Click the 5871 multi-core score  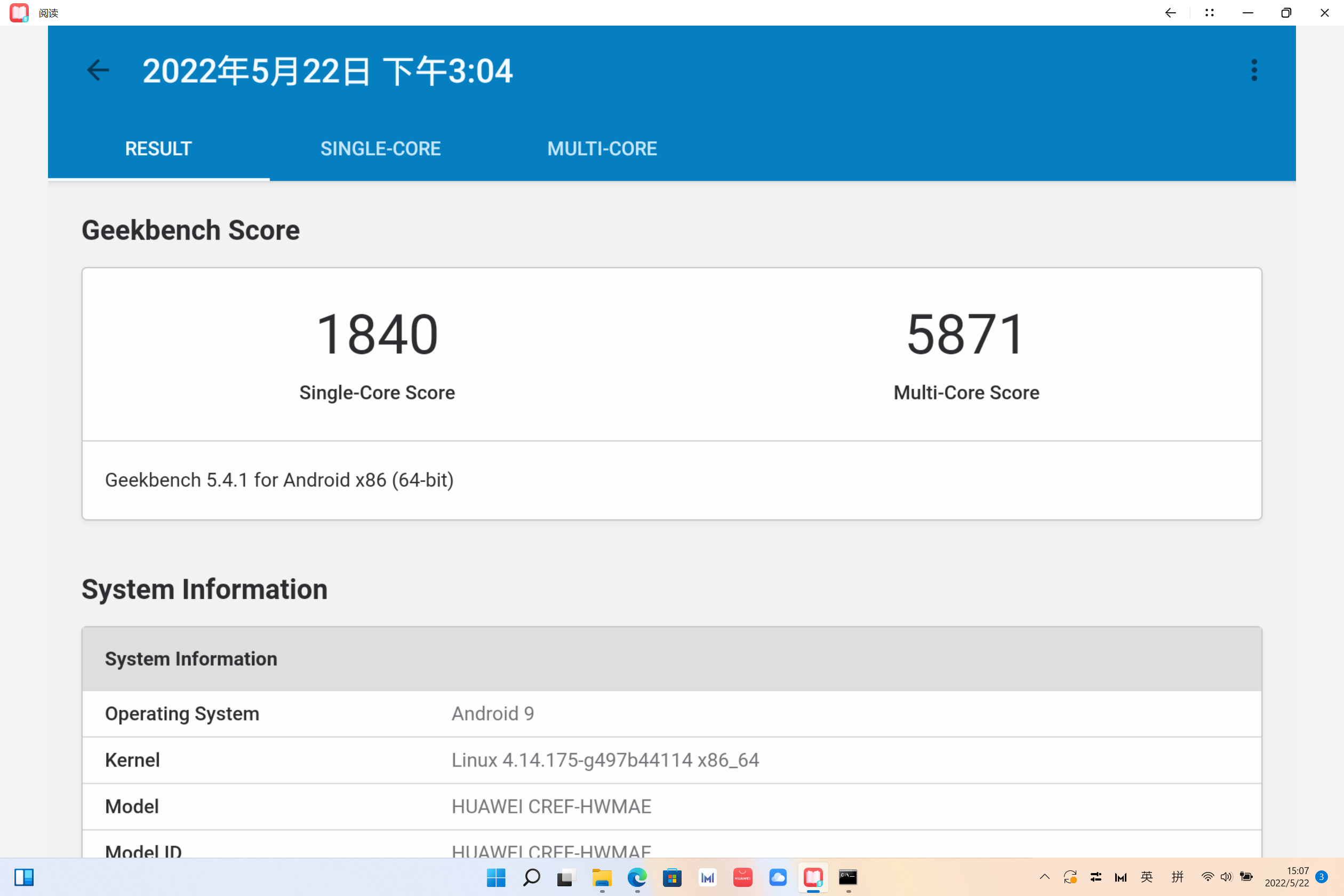tap(966, 335)
